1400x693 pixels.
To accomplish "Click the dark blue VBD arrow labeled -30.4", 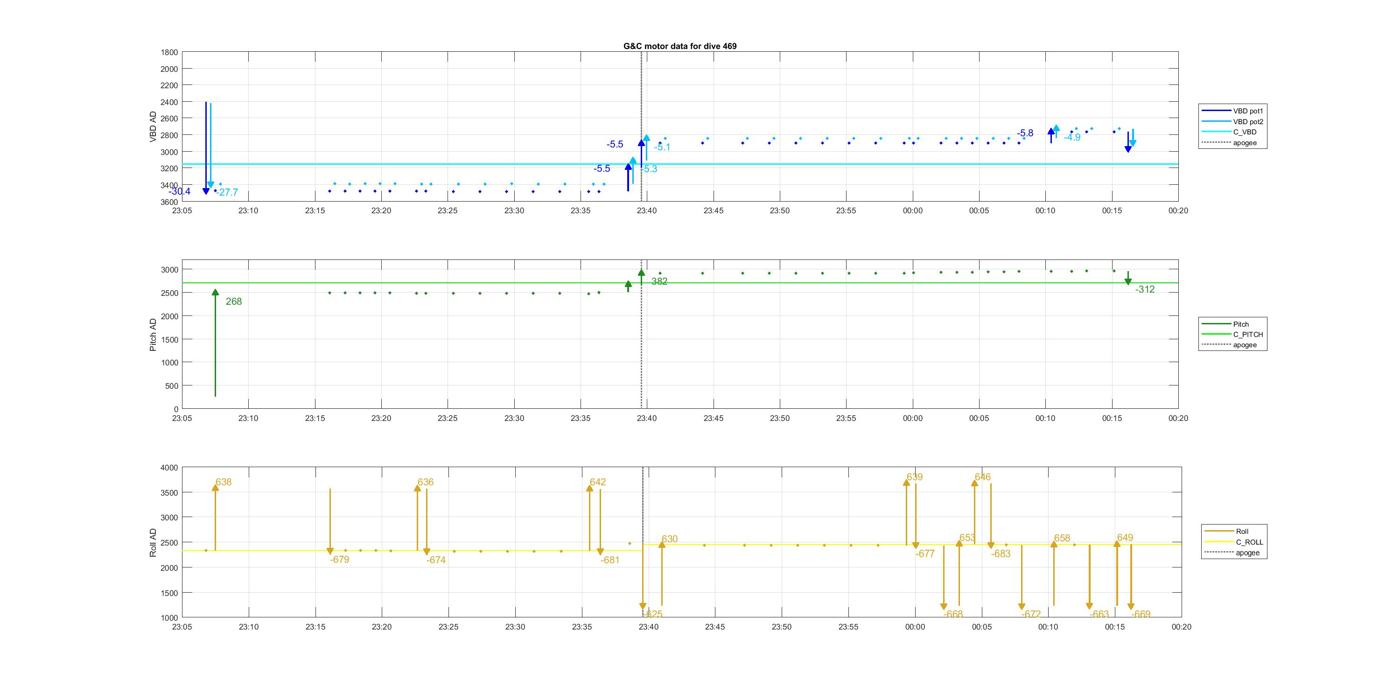I will [x=206, y=148].
